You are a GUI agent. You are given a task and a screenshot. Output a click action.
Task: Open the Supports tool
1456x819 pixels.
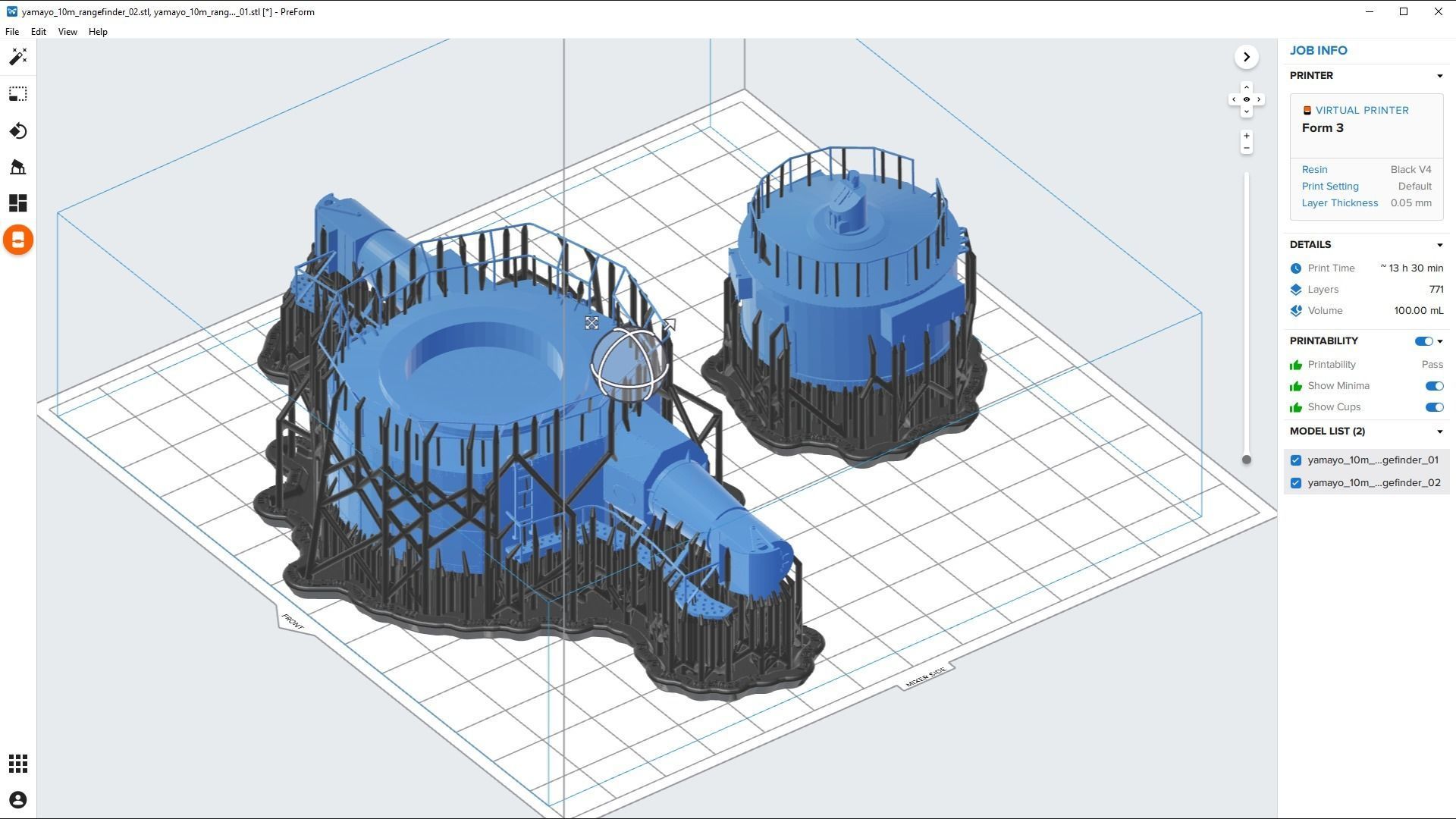[x=18, y=167]
